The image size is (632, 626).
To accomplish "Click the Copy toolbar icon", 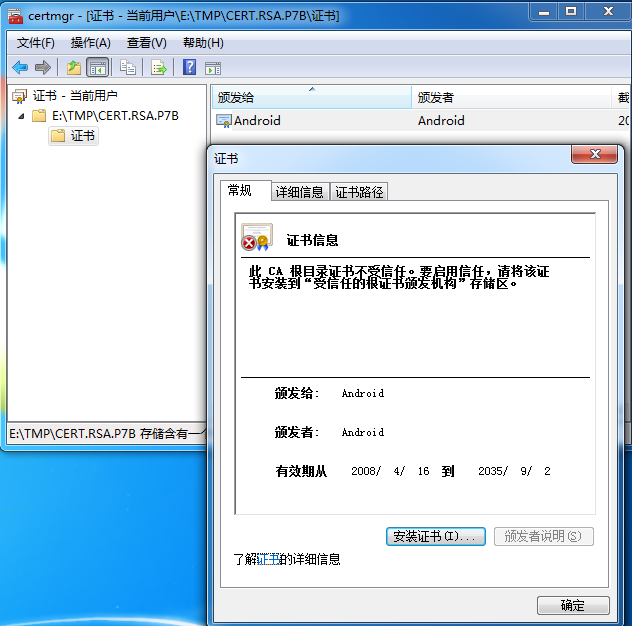I will pos(128,67).
